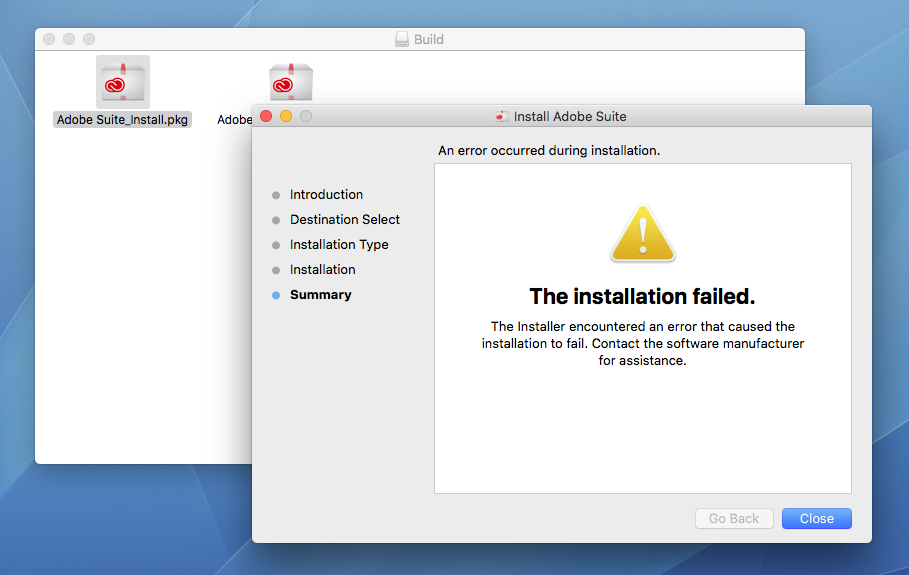Click the error description paragraph about contacting manufacturer

(642, 343)
